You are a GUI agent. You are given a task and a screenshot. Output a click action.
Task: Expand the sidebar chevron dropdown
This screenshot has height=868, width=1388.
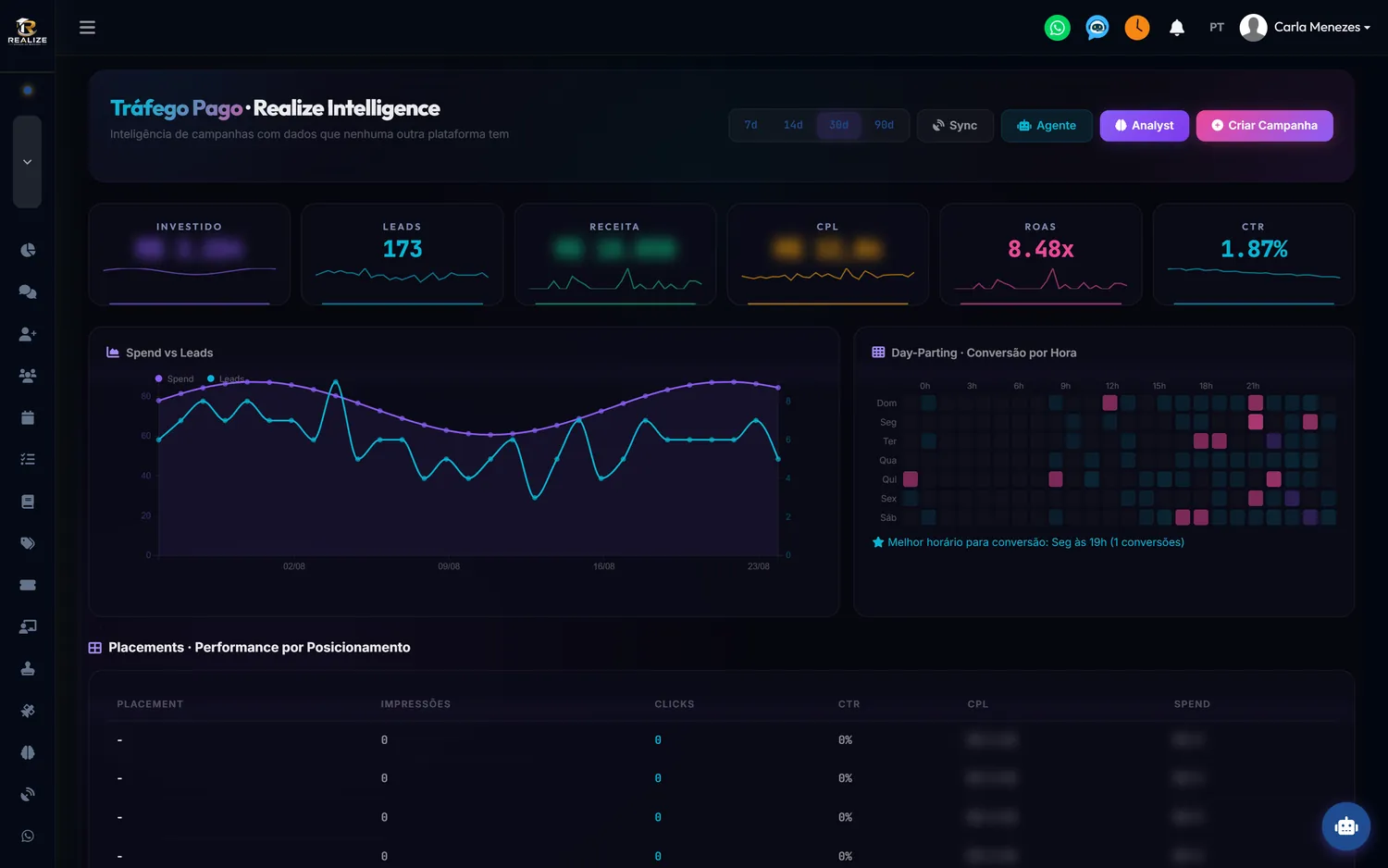(28, 162)
